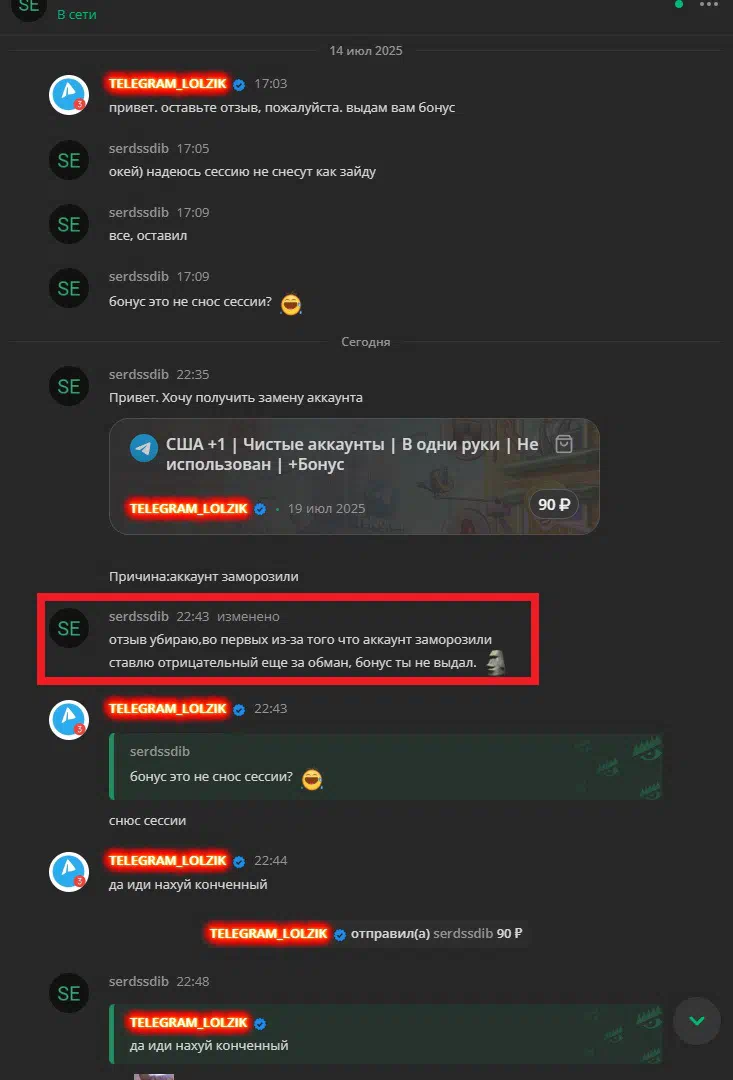The width and height of the screenshot is (733, 1080).
Task: Open the quoted serdssdib reply block at 22:43
Action: point(386,766)
